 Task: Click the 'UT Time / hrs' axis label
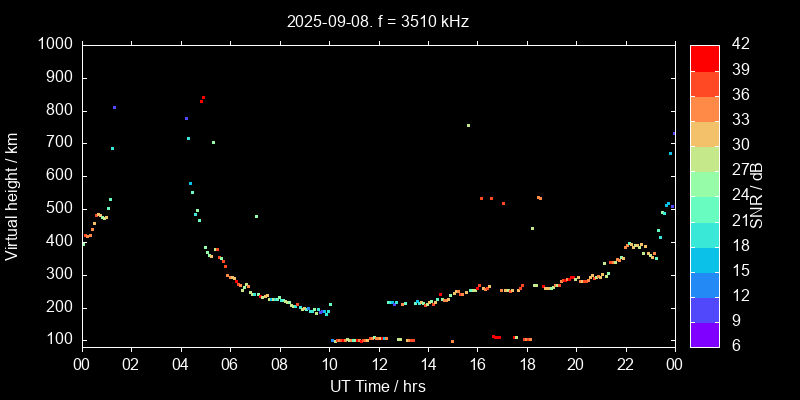[377, 385]
